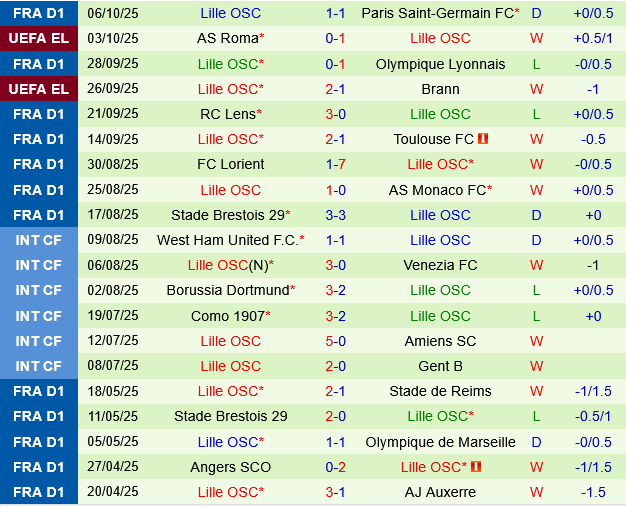Click the 5-0 score against Amiens SC
Image resolution: width=626 pixels, height=508 pixels.
(335, 341)
